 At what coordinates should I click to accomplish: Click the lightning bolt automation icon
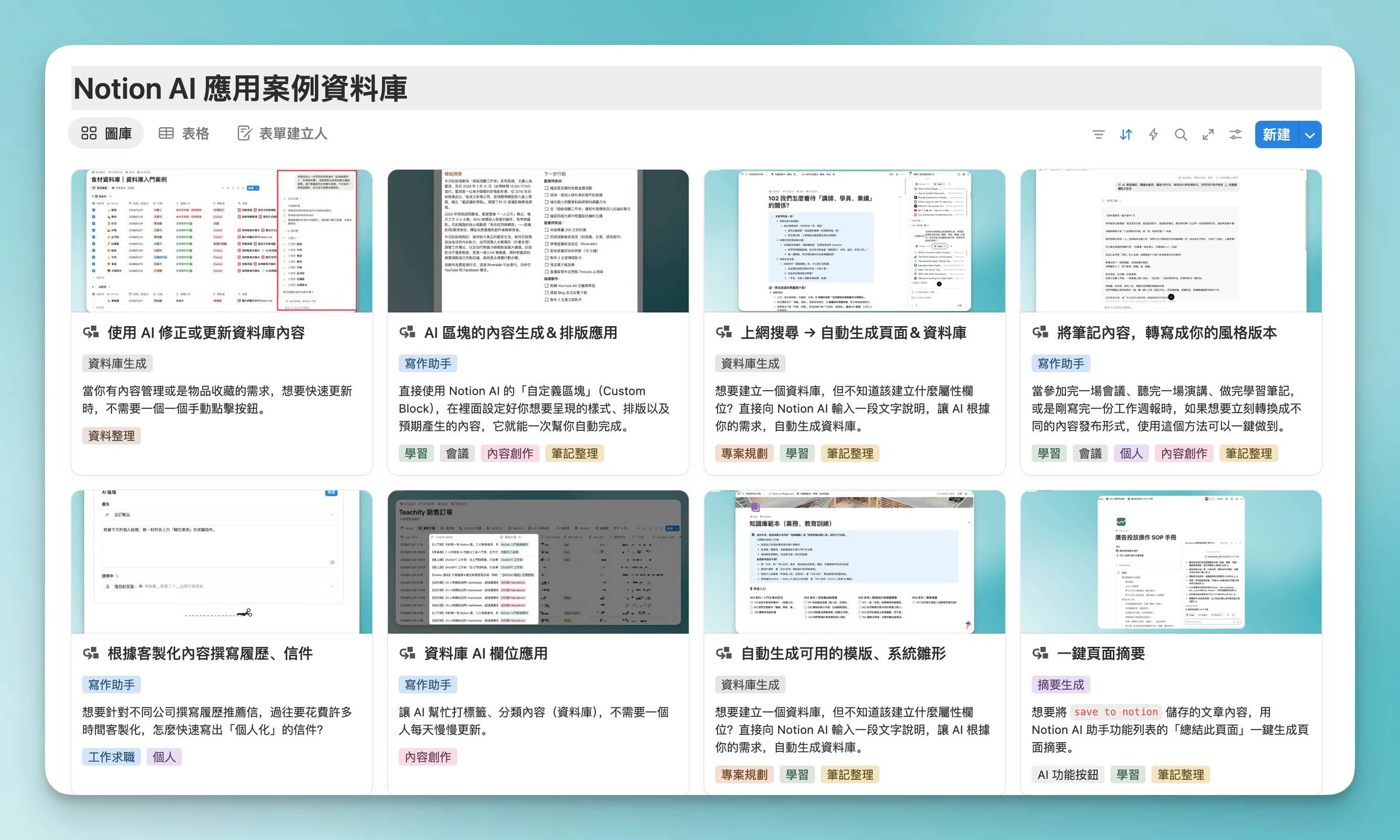(x=1153, y=135)
